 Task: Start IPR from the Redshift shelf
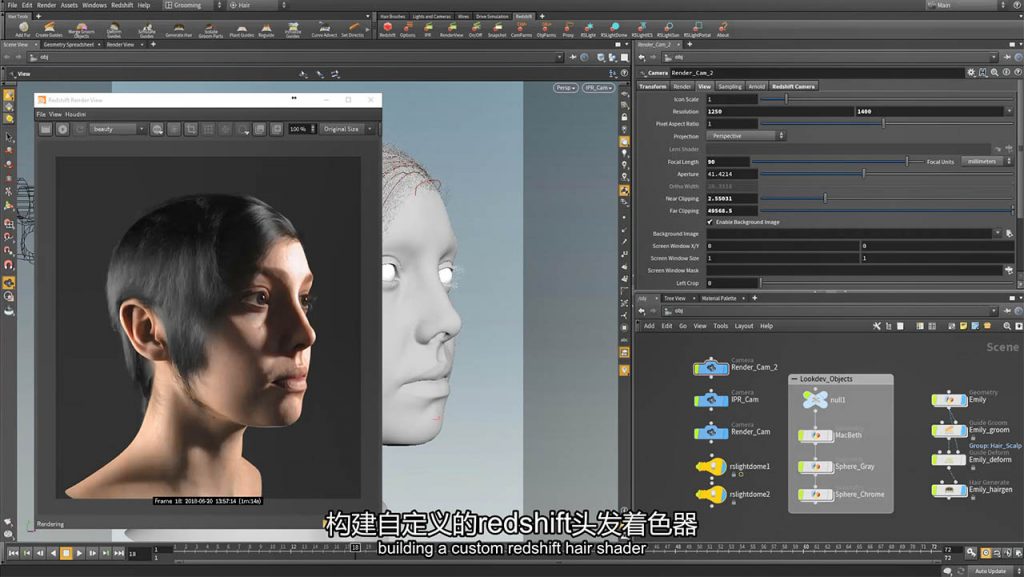(428, 29)
